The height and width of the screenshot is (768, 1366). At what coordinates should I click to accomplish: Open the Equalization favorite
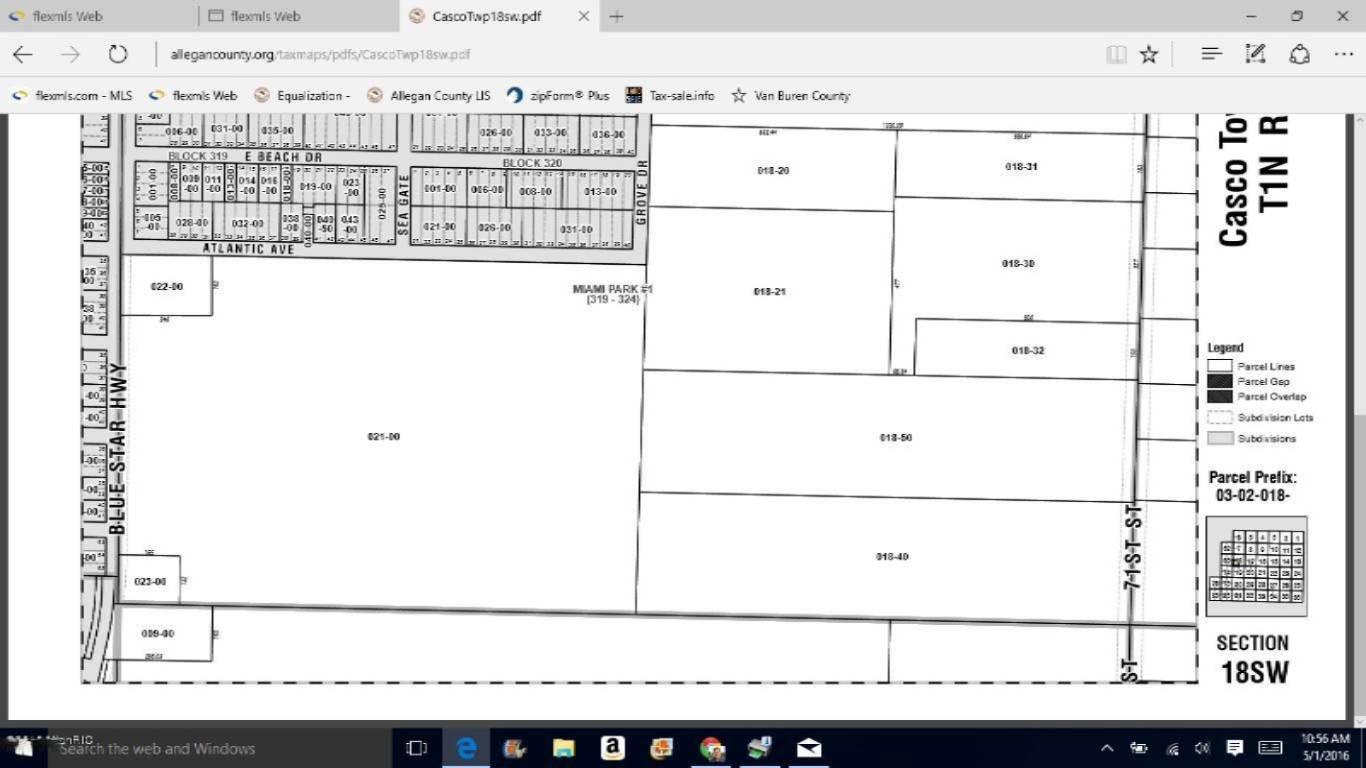(x=302, y=95)
